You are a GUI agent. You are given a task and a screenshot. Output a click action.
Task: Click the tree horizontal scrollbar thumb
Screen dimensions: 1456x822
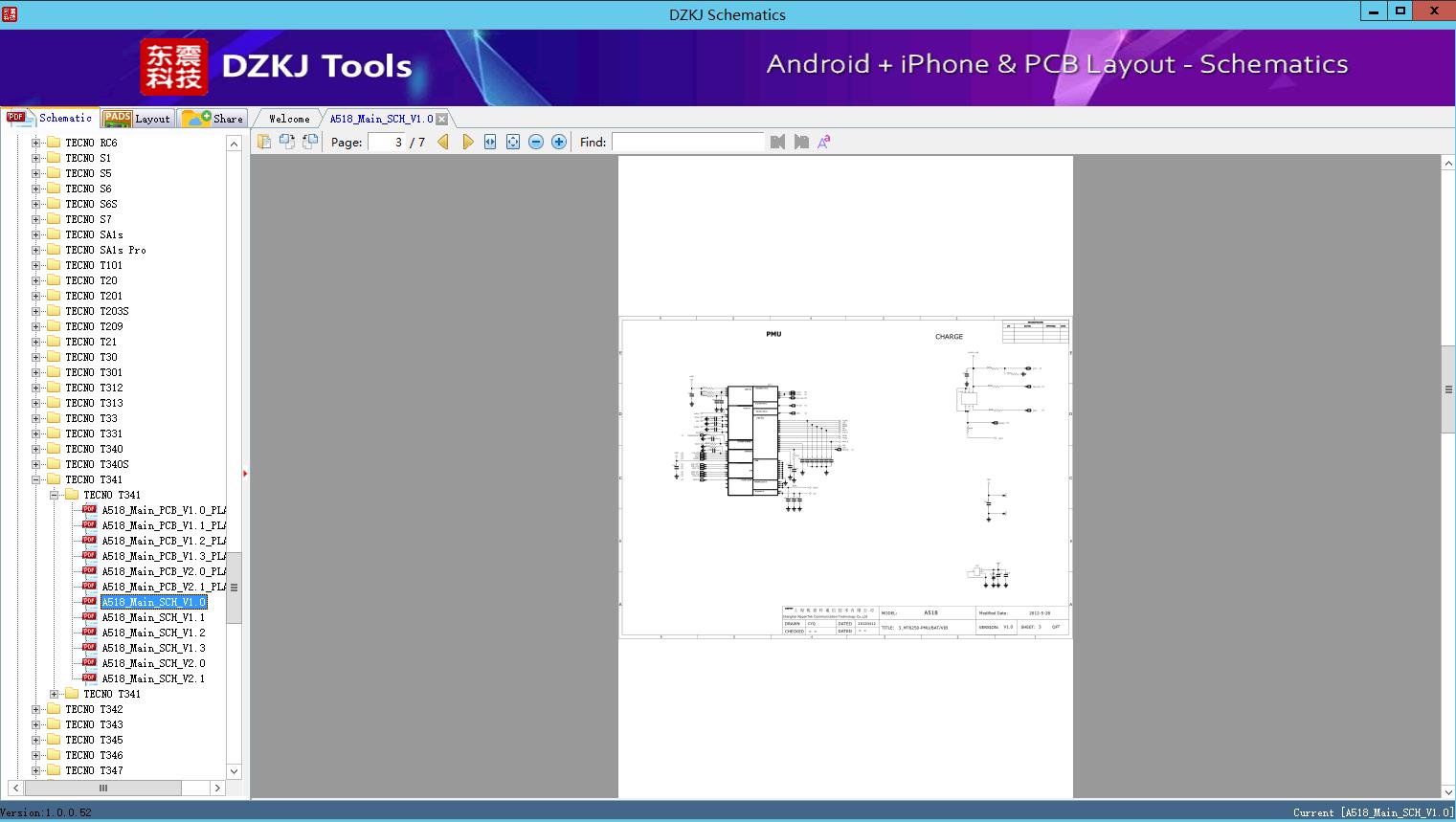tap(103, 788)
